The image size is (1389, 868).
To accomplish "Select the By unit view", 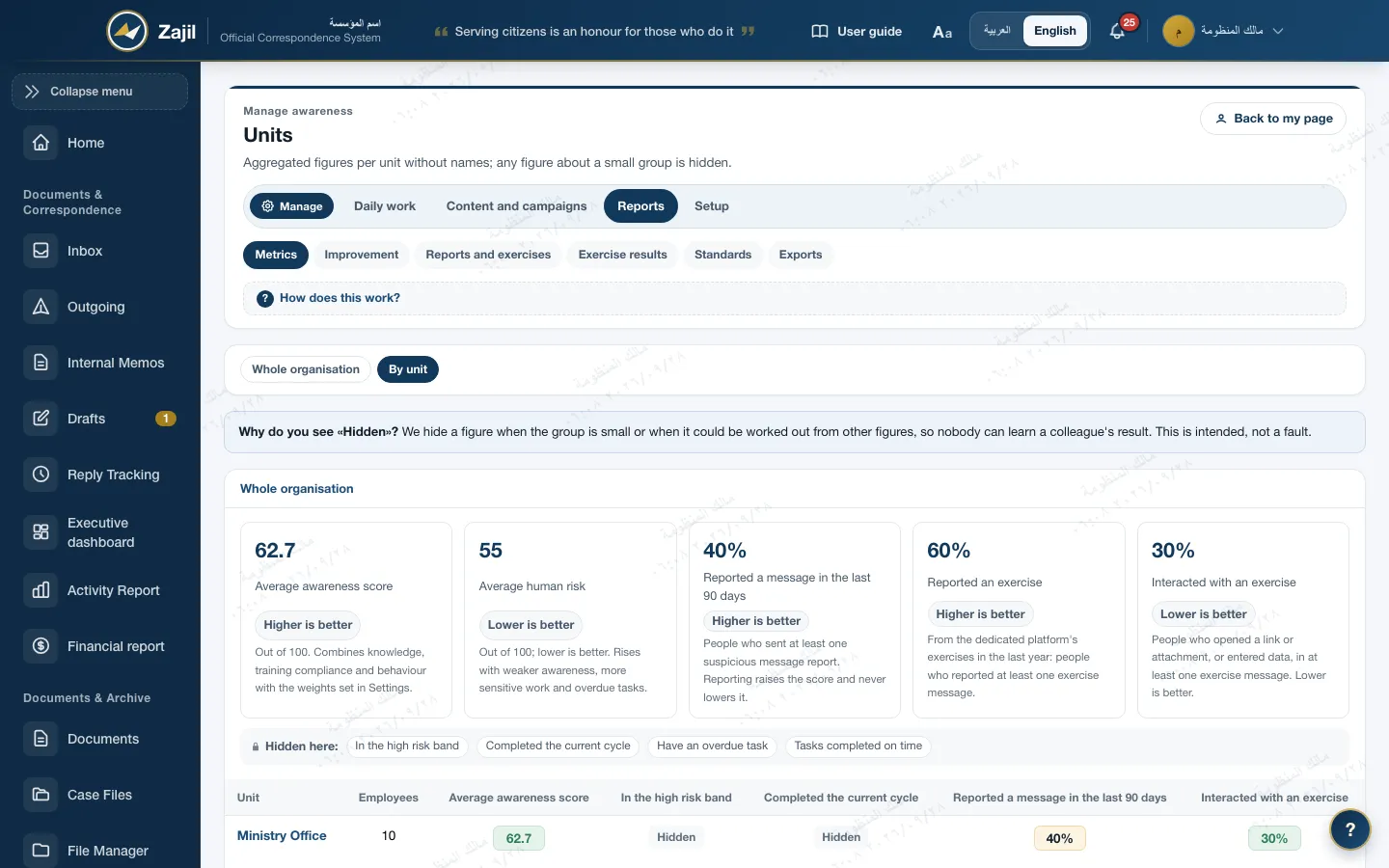I will [408, 369].
